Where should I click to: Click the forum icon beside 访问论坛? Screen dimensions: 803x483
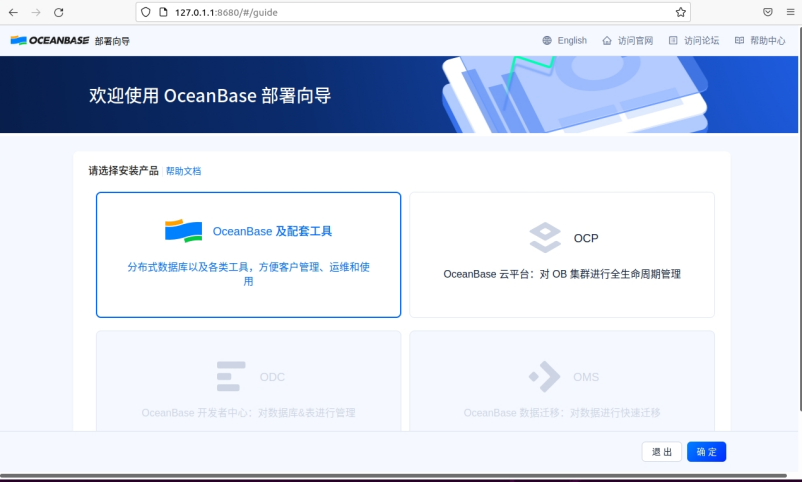pos(673,40)
